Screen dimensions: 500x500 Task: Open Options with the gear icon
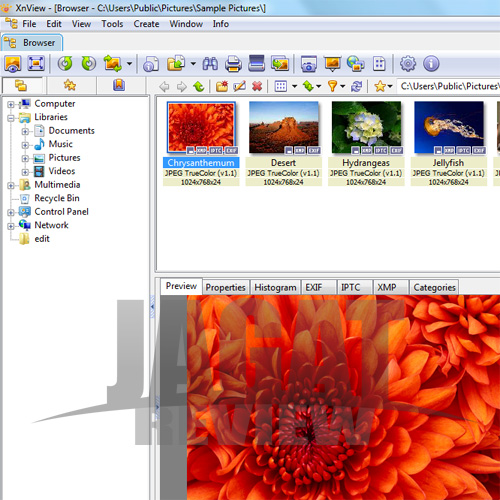[408, 63]
